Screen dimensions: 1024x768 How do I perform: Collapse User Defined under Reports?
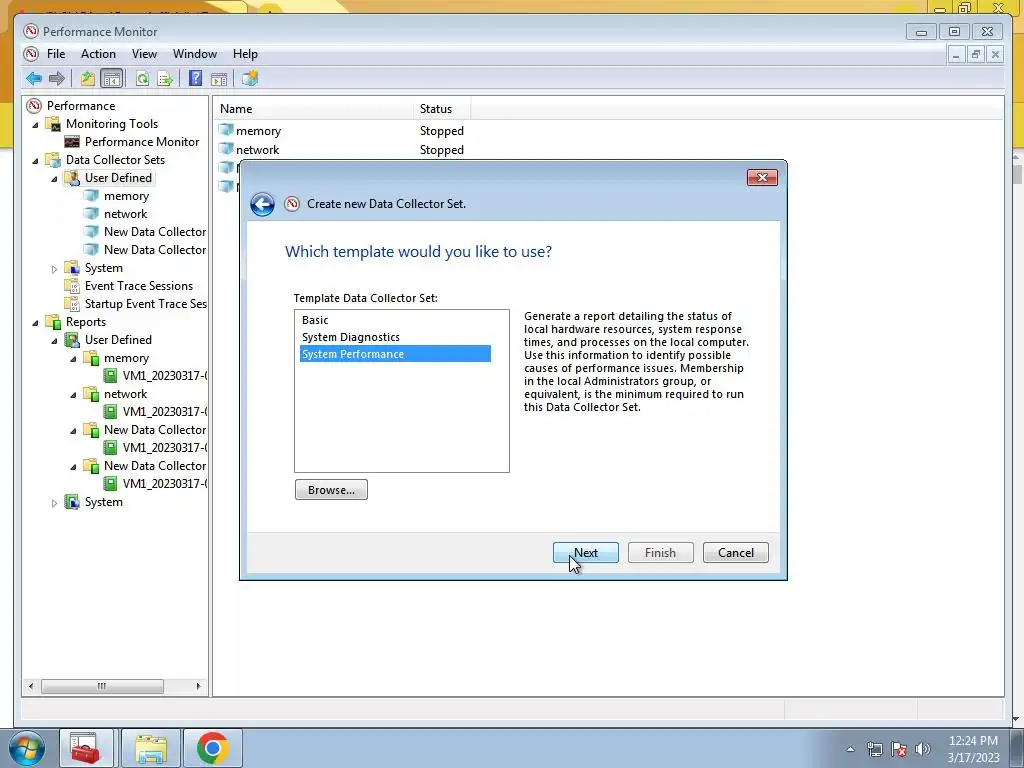[54, 340]
